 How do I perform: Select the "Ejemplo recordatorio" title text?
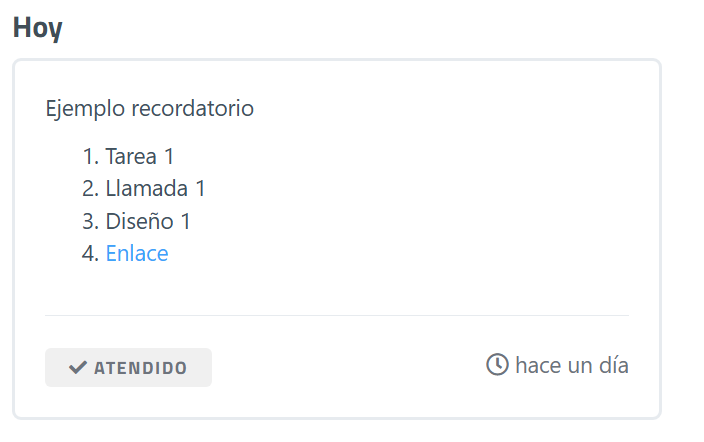(x=150, y=108)
